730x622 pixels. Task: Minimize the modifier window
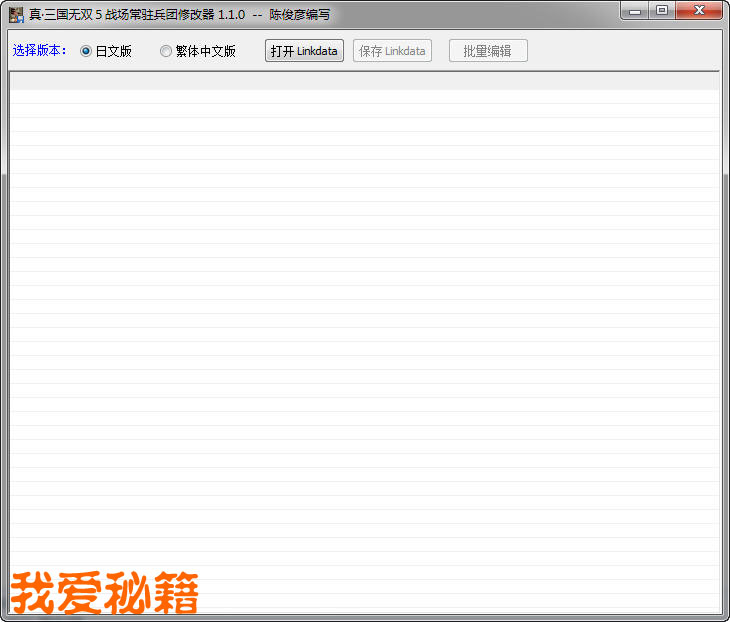(635, 11)
